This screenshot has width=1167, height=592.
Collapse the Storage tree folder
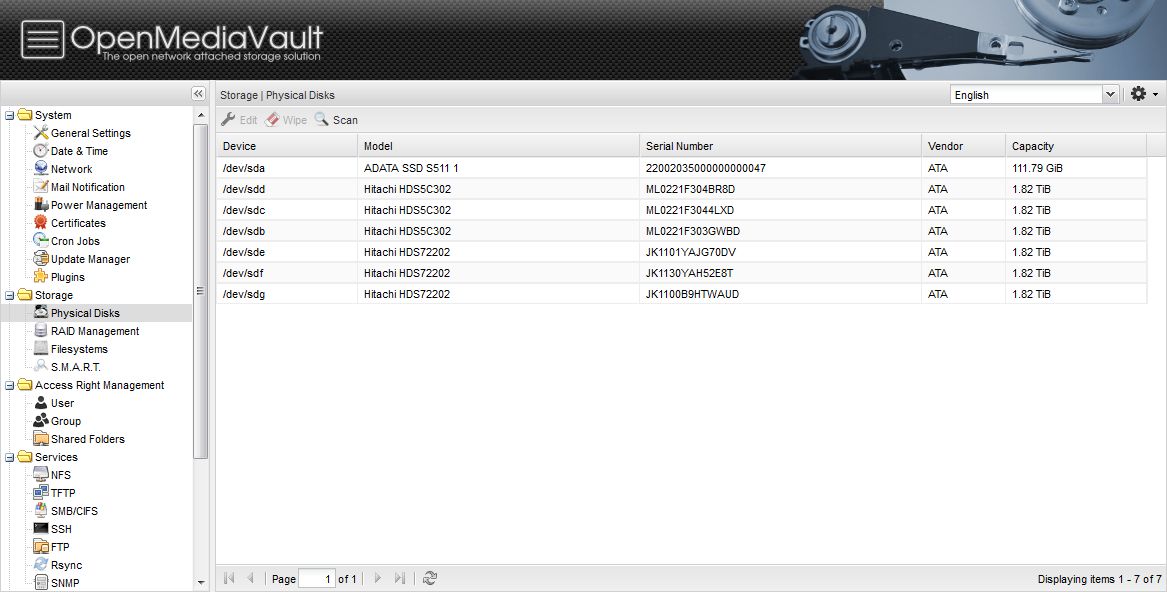[x=10, y=296]
